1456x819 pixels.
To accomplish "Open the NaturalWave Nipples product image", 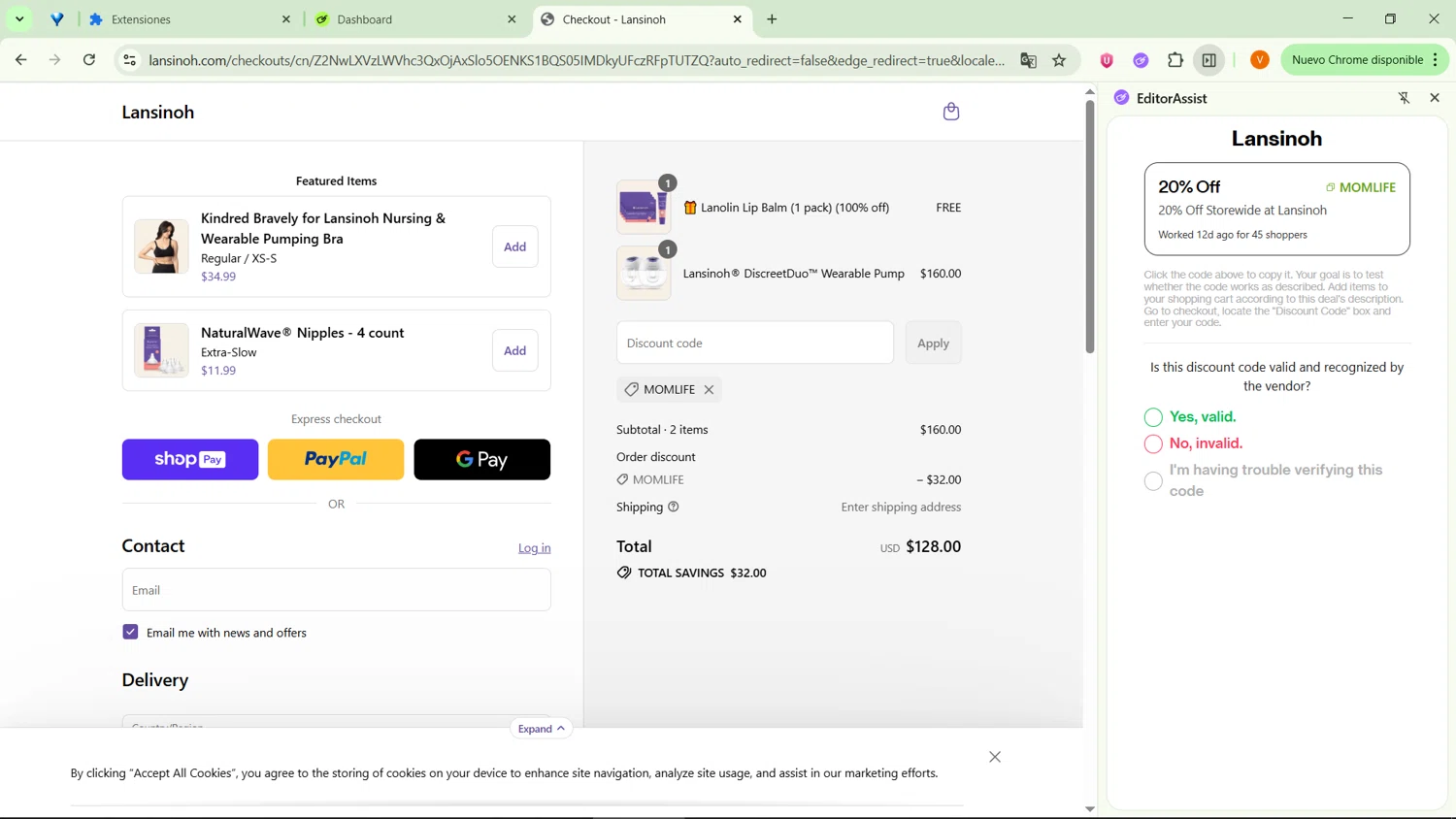I will click(161, 350).
